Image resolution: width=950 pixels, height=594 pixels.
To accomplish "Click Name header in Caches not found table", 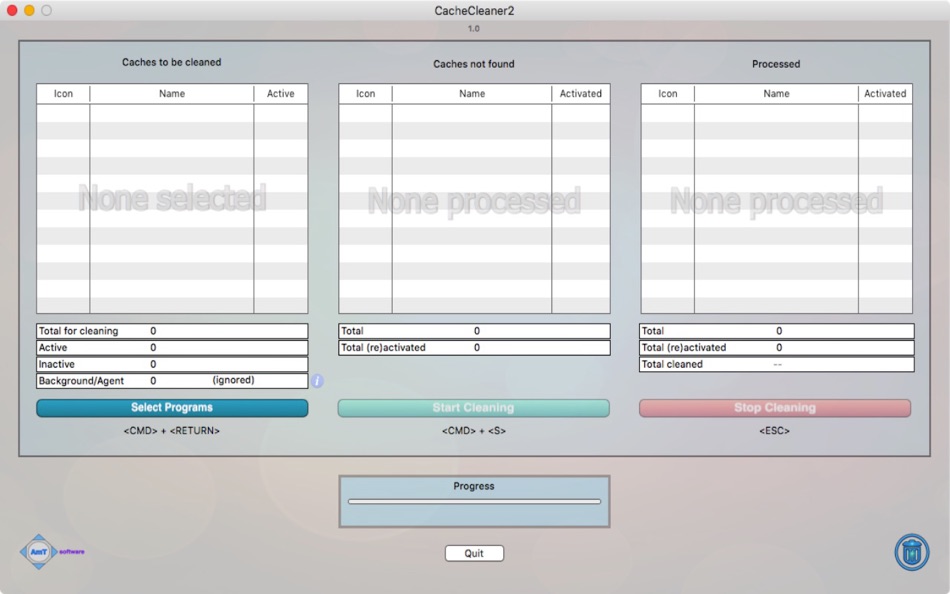I will click(472, 94).
